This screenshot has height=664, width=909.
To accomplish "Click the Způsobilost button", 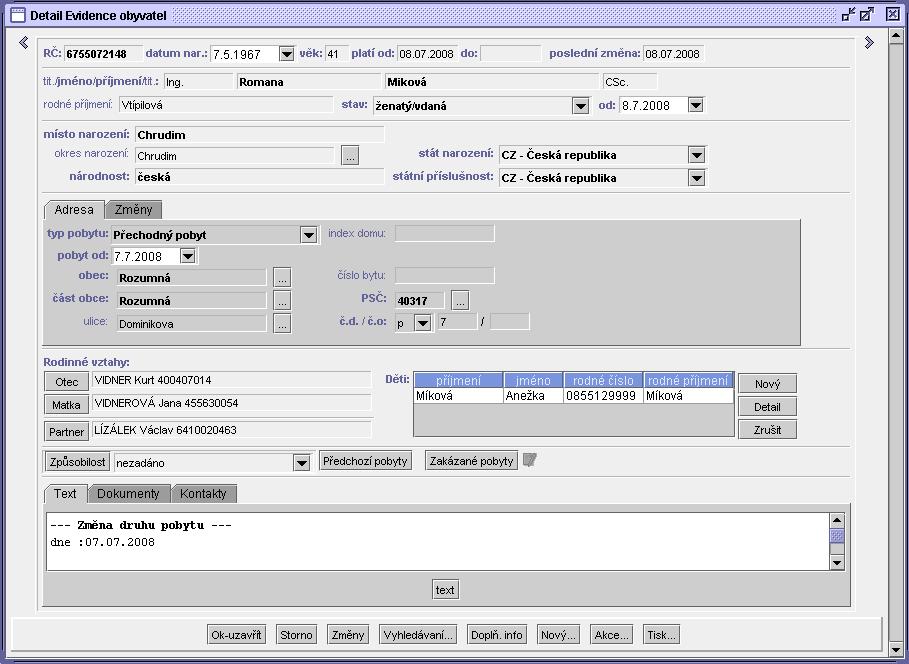I will point(78,462).
